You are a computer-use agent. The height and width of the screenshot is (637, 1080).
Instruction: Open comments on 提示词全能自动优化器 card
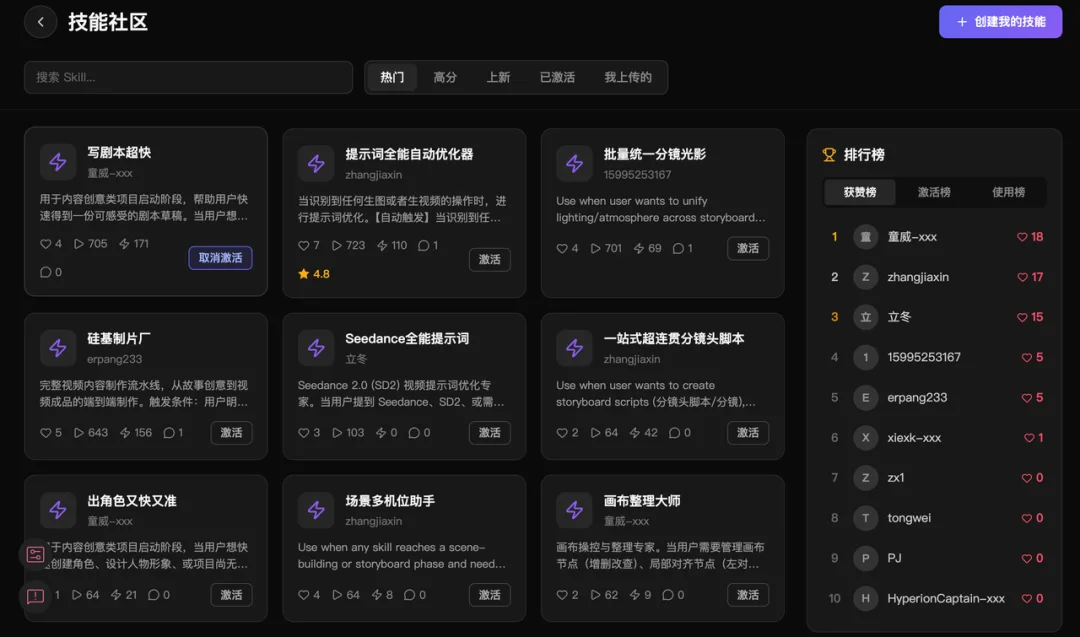pyautogui.click(x=424, y=244)
